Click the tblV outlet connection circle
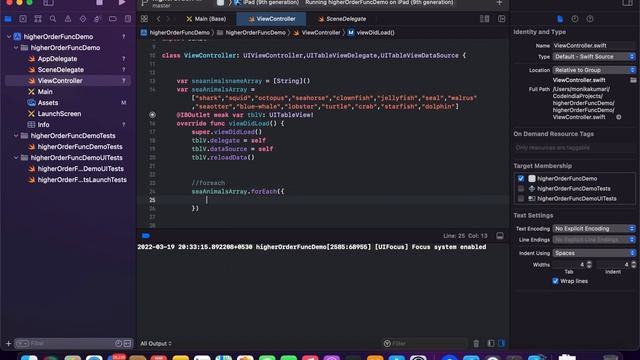This screenshot has width=640, height=360. click(x=152, y=115)
